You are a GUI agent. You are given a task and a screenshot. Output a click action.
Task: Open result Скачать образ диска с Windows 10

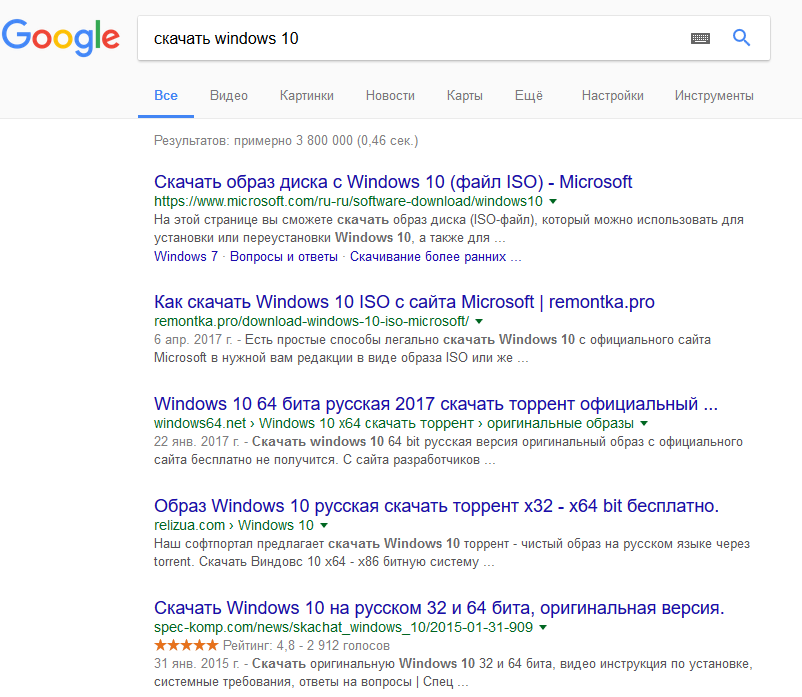point(393,182)
